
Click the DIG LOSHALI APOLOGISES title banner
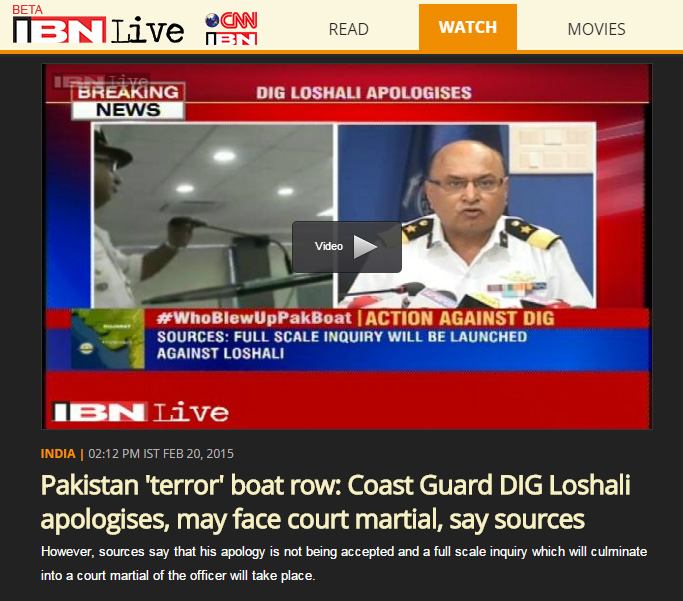364,93
